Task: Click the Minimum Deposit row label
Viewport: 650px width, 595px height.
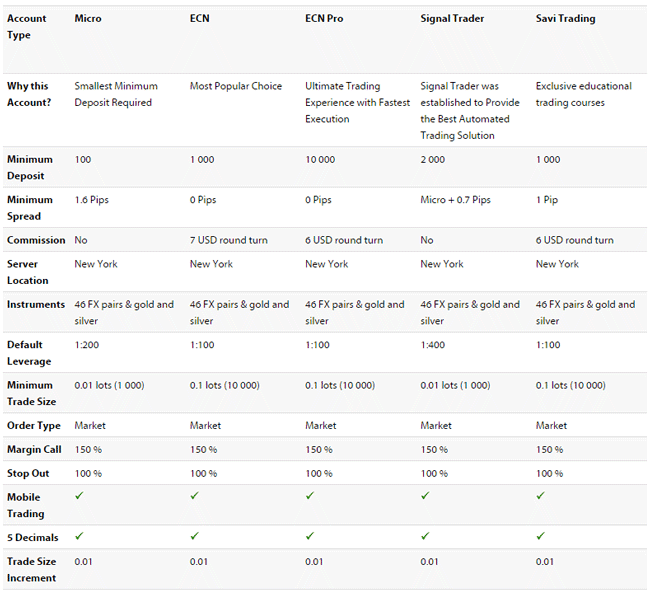Action: [30, 168]
